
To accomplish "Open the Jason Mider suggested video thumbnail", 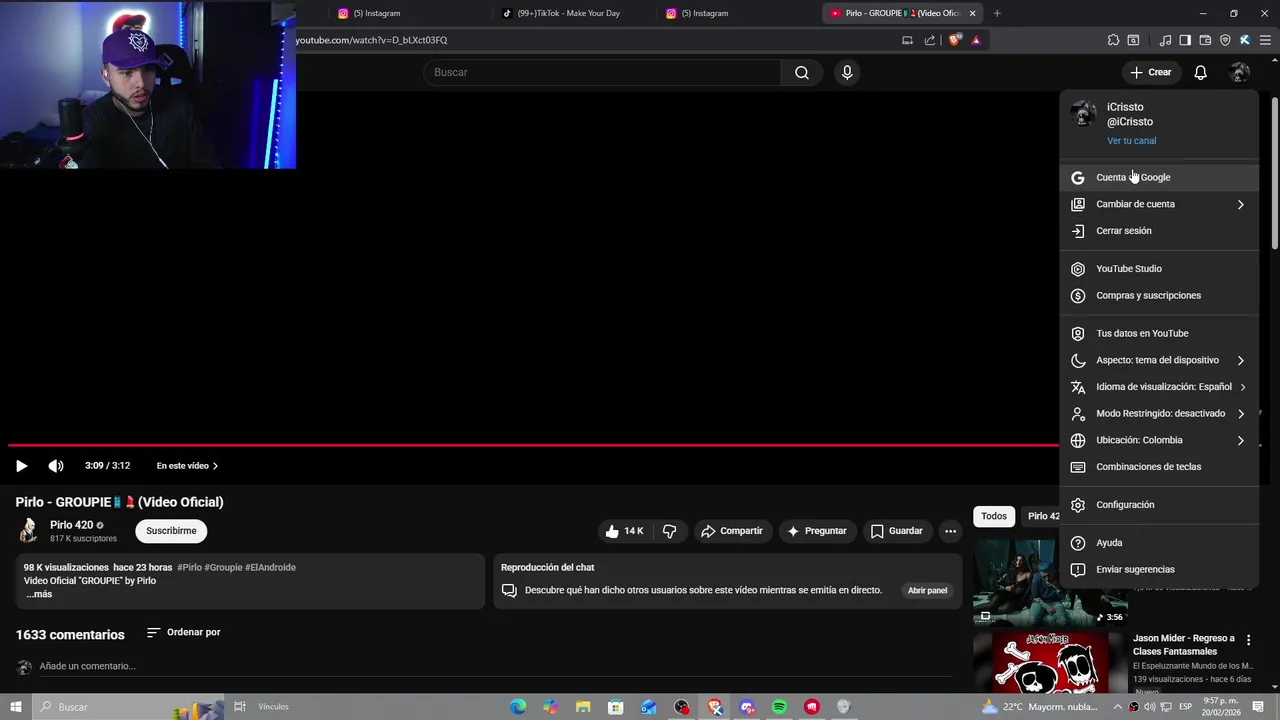I will (x=1050, y=663).
